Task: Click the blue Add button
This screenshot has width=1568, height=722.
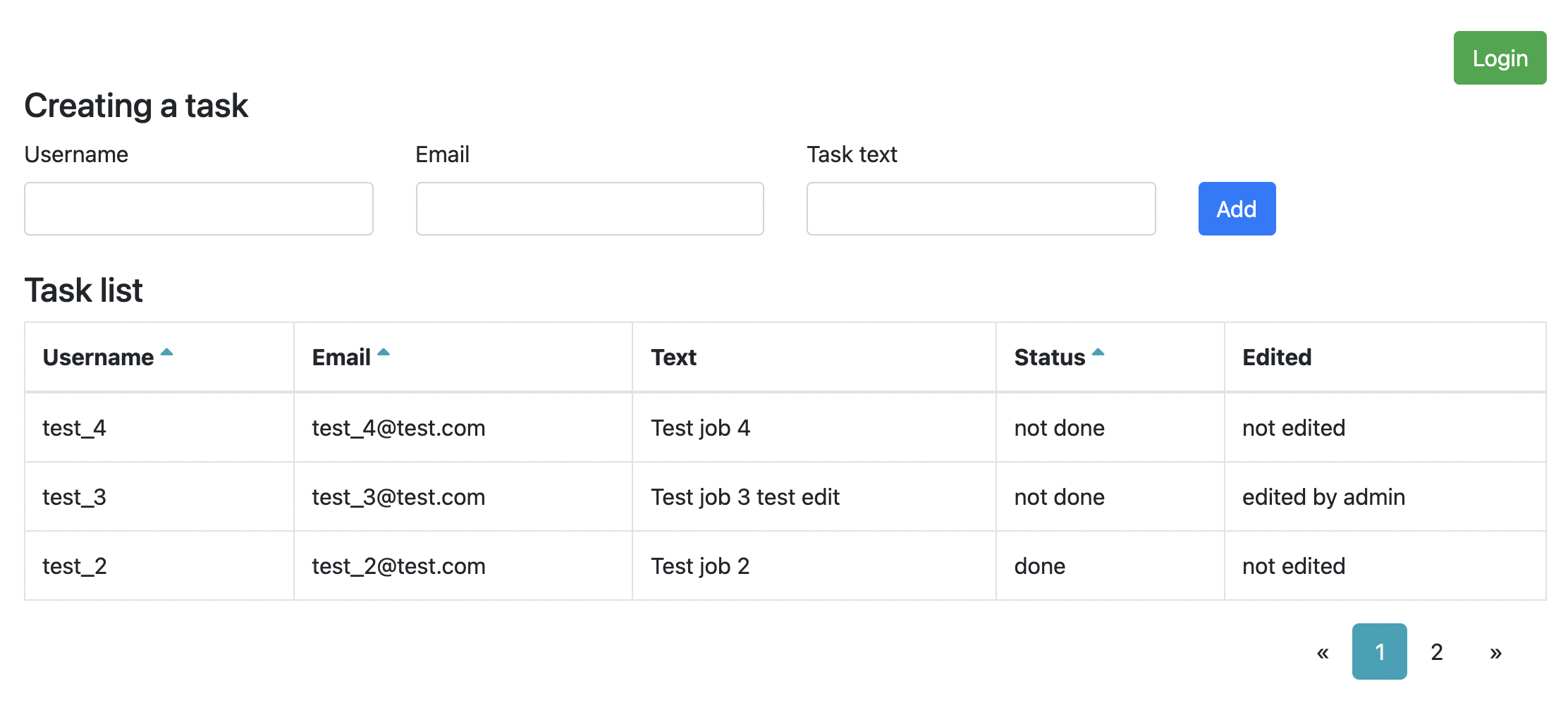Action: 1237,209
